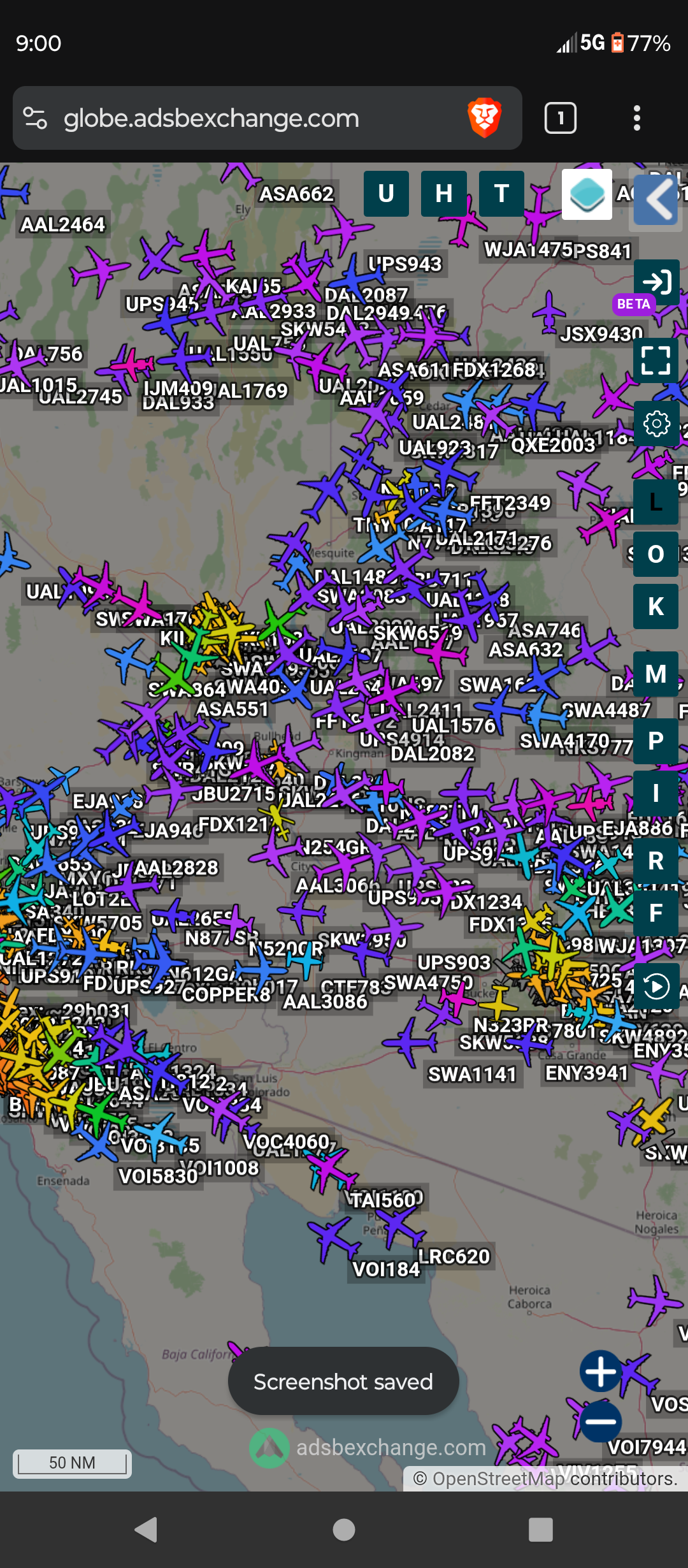The height and width of the screenshot is (1568, 688).
Task: Select aircraft label QXE2003
Action: pyautogui.click(x=553, y=445)
